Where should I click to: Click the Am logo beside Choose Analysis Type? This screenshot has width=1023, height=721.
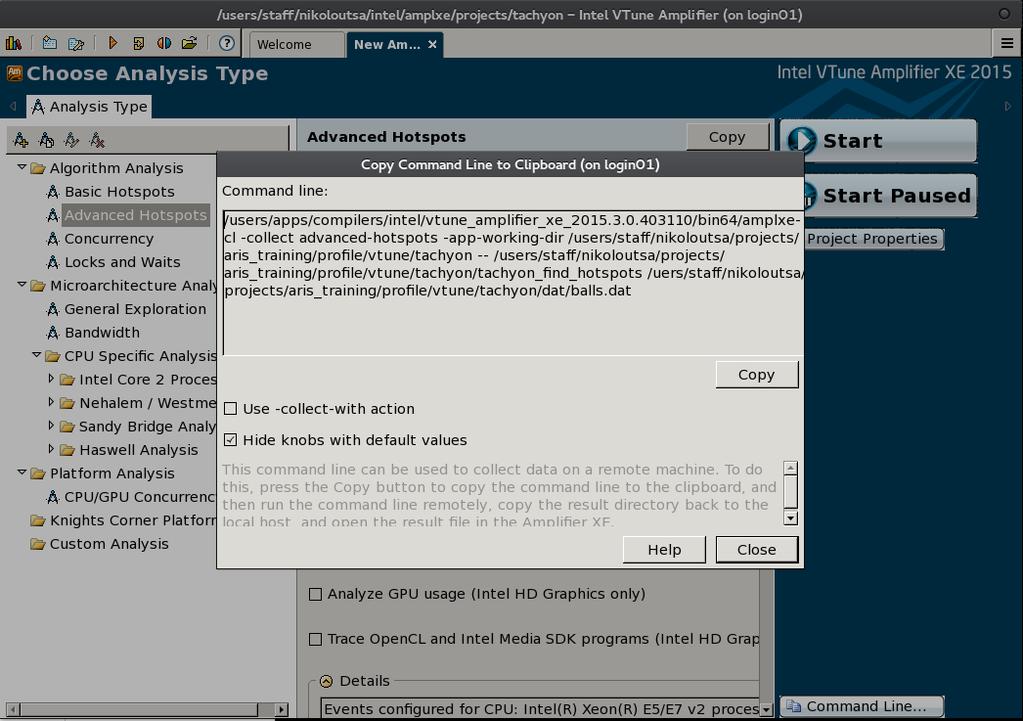click(14, 73)
